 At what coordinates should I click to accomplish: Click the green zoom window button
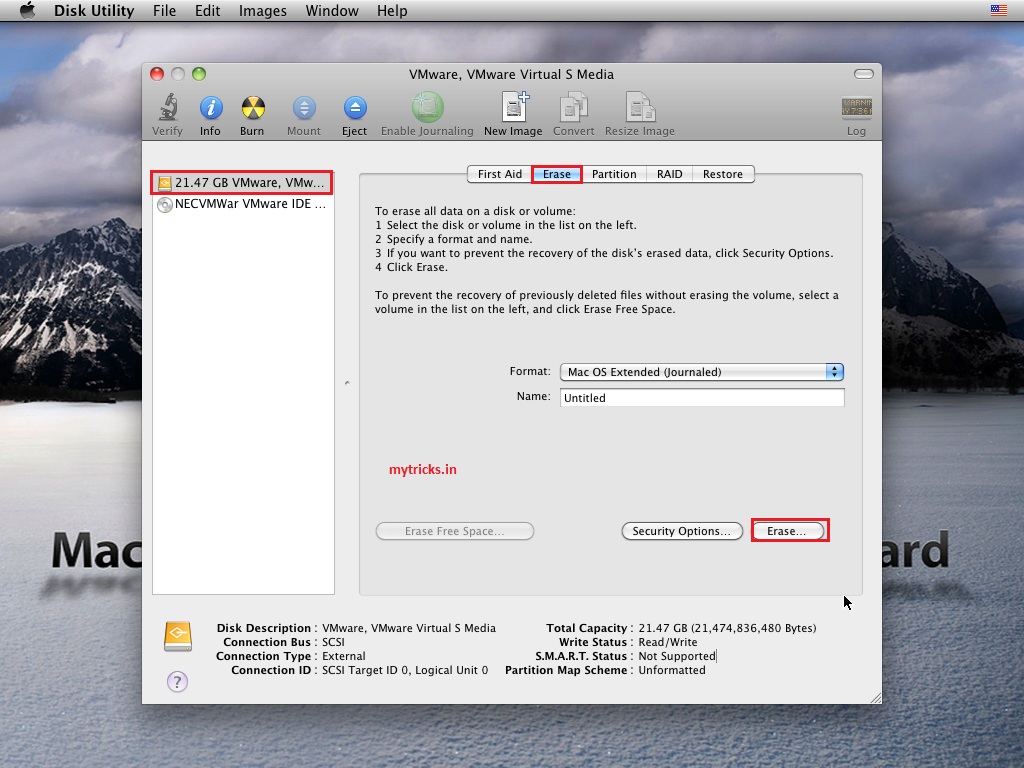pyautogui.click(x=199, y=74)
